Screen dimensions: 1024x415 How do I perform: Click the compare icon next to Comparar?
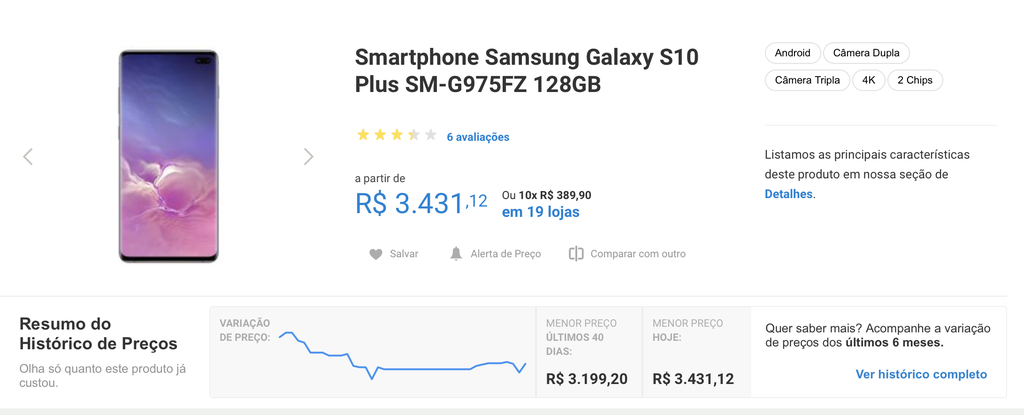[x=576, y=254]
